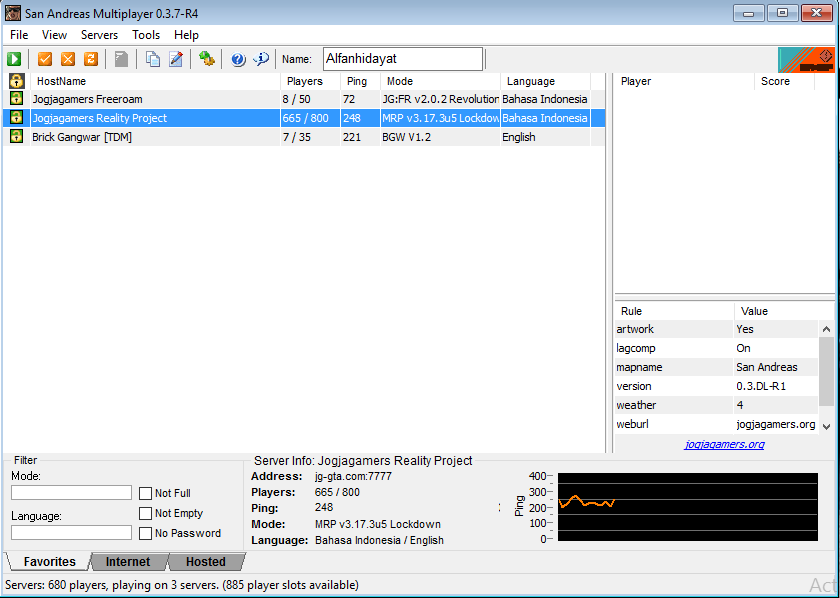Image resolution: width=840 pixels, height=598 pixels.
Task: Enable the Not Empty filter checkbox
Action: point(145,513)
